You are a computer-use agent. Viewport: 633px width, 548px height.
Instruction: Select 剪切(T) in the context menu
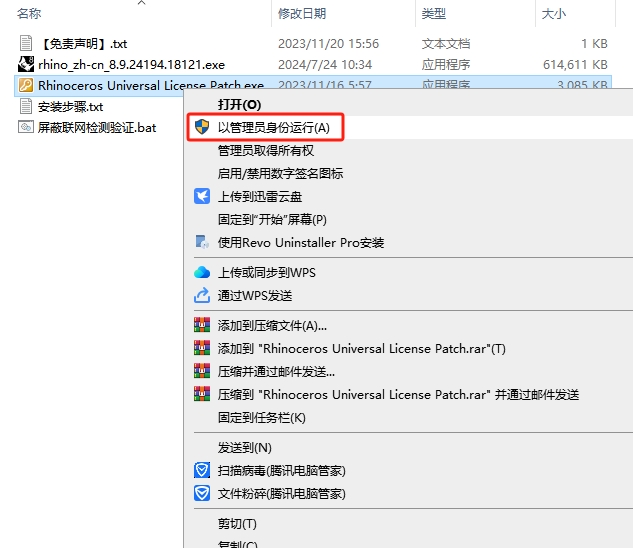[237, 524]
